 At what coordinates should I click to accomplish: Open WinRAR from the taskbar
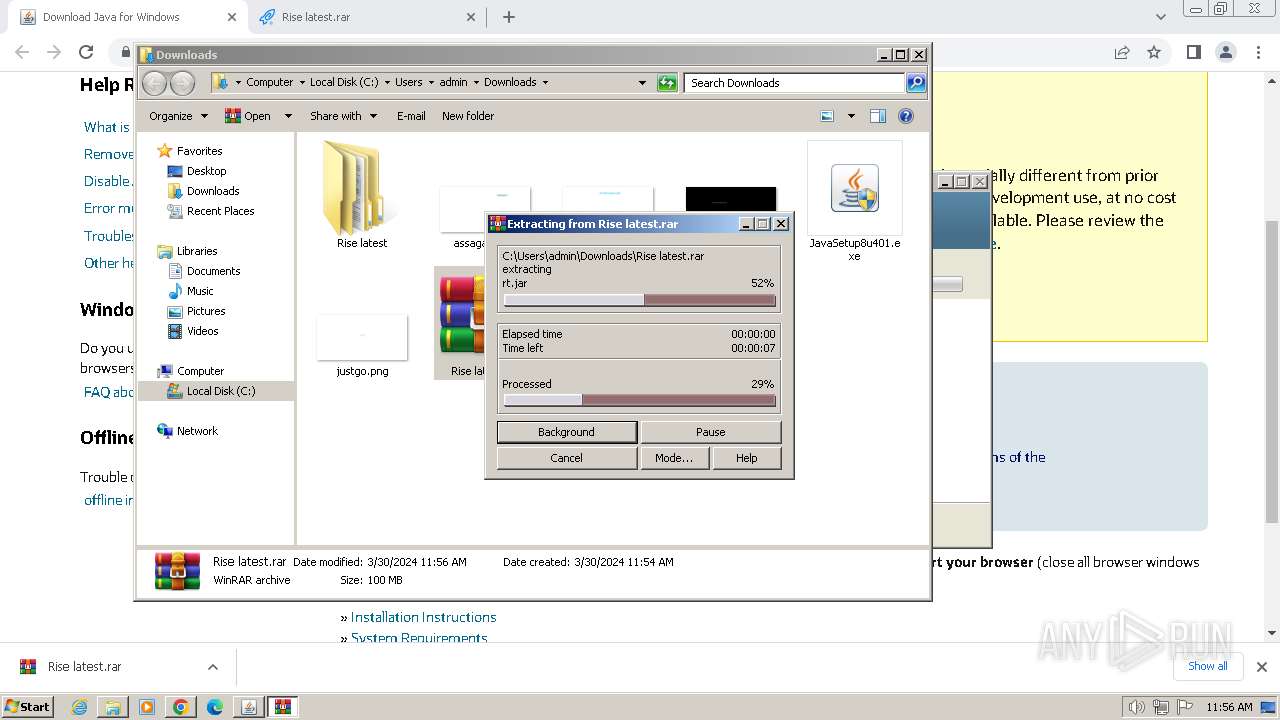coord(282,707)
